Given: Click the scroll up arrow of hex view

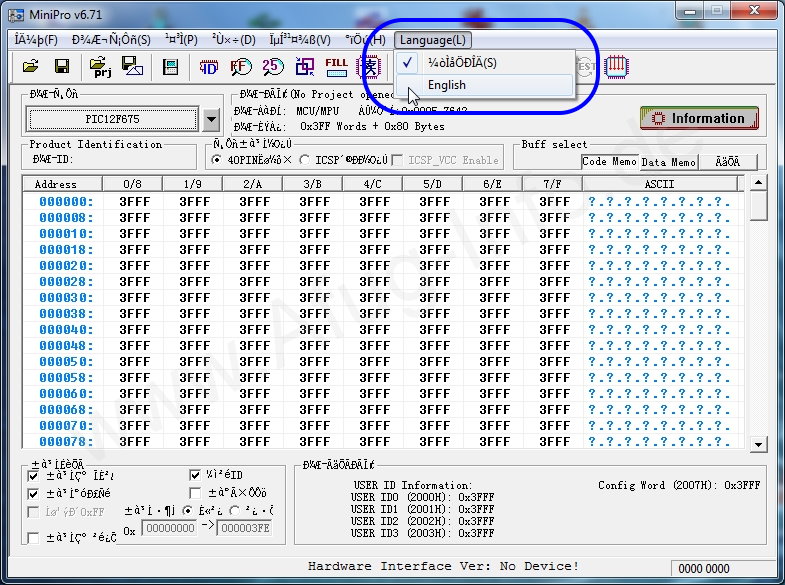Looking at the screenshot, I should 758,183.
